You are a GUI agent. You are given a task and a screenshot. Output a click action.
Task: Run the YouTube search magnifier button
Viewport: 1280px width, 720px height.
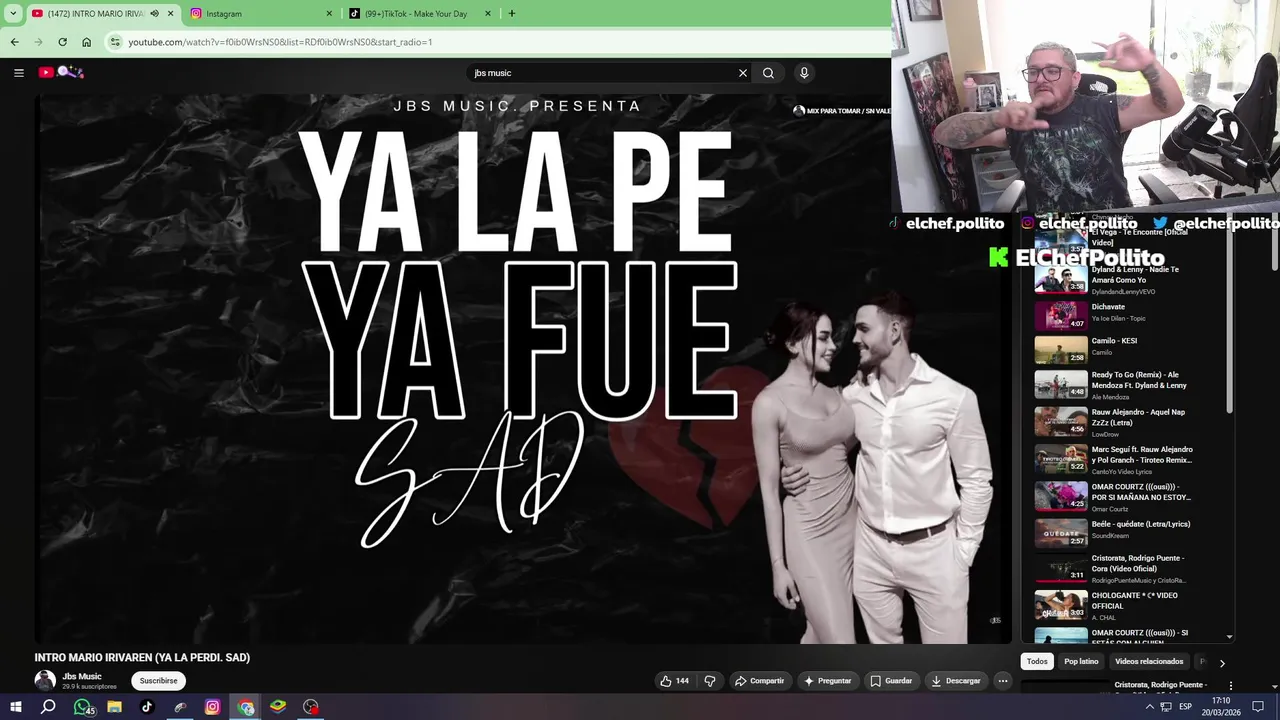click(x=768, y=73)
